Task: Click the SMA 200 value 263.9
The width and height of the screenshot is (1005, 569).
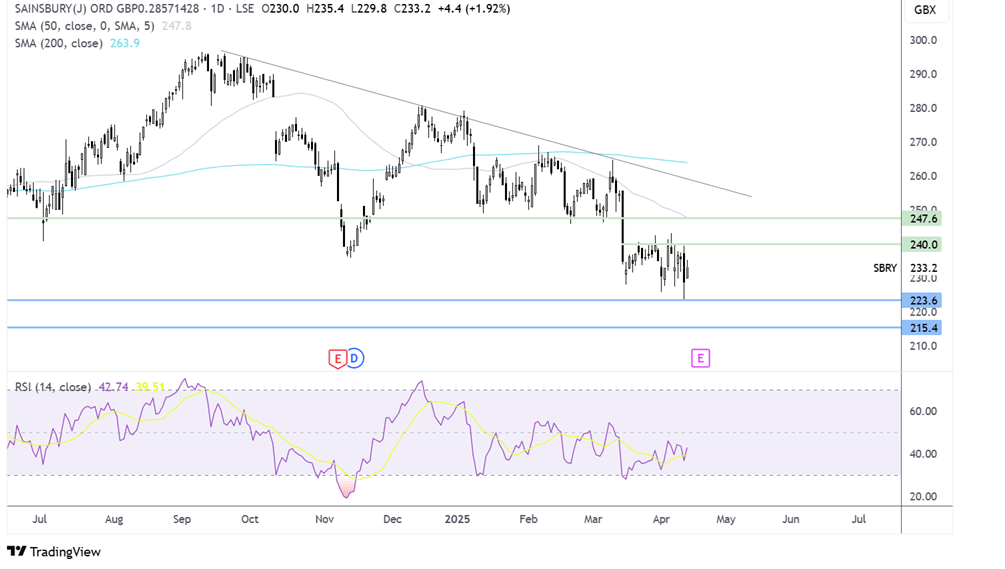Action: 125,43
